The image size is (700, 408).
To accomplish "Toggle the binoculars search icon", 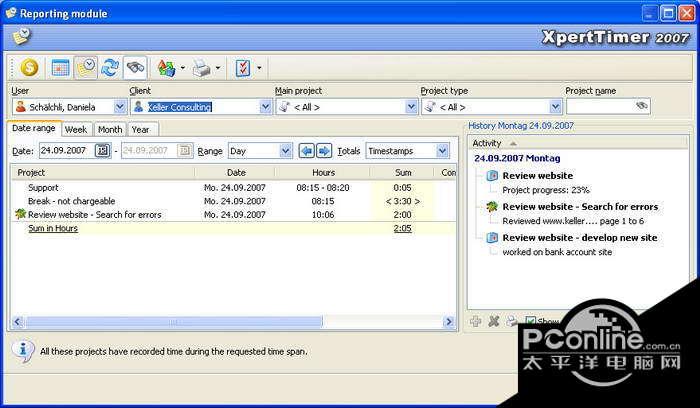I will point(135,68).
